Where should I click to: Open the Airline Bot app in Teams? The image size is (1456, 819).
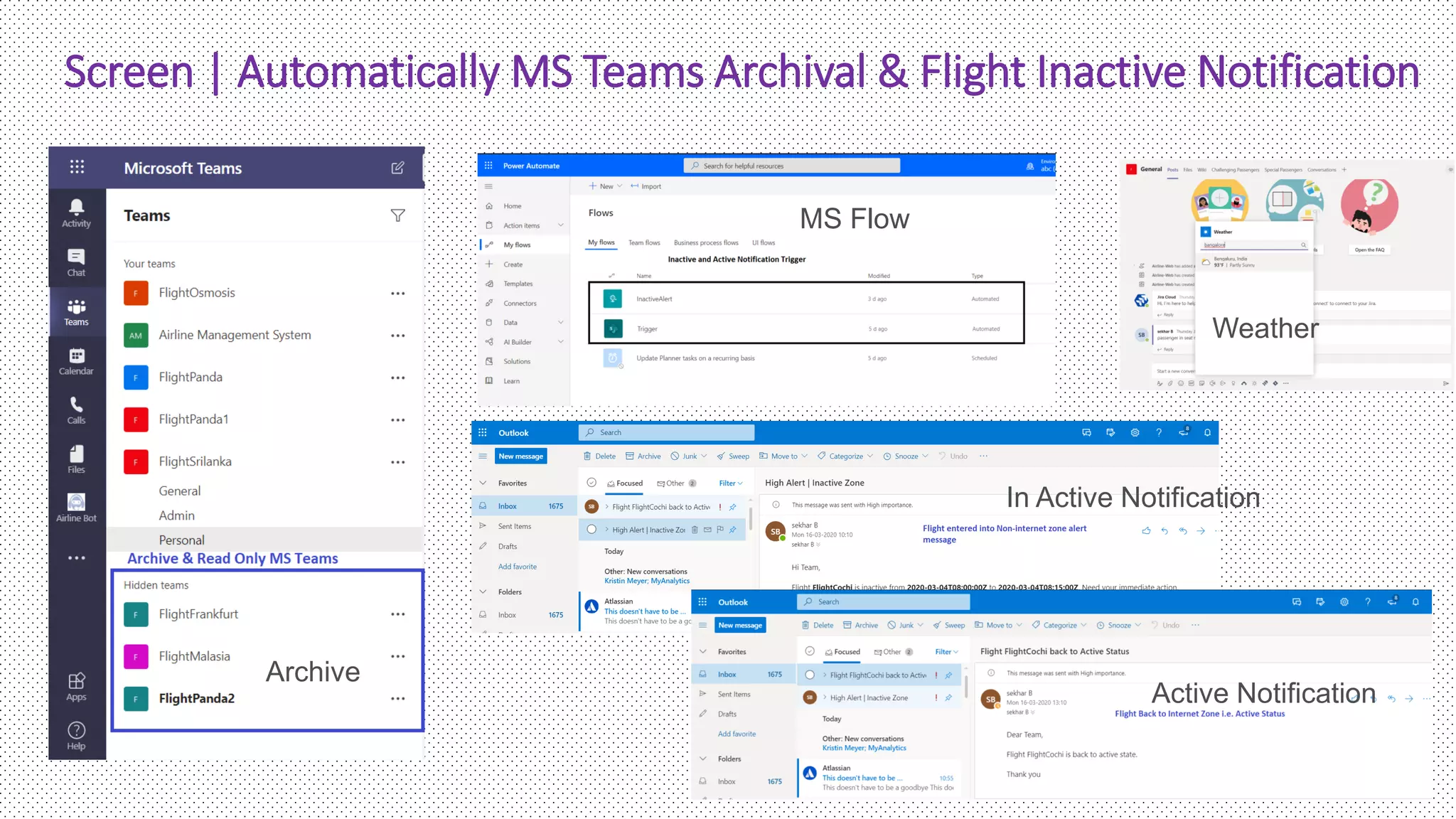[x=76, y=508]
